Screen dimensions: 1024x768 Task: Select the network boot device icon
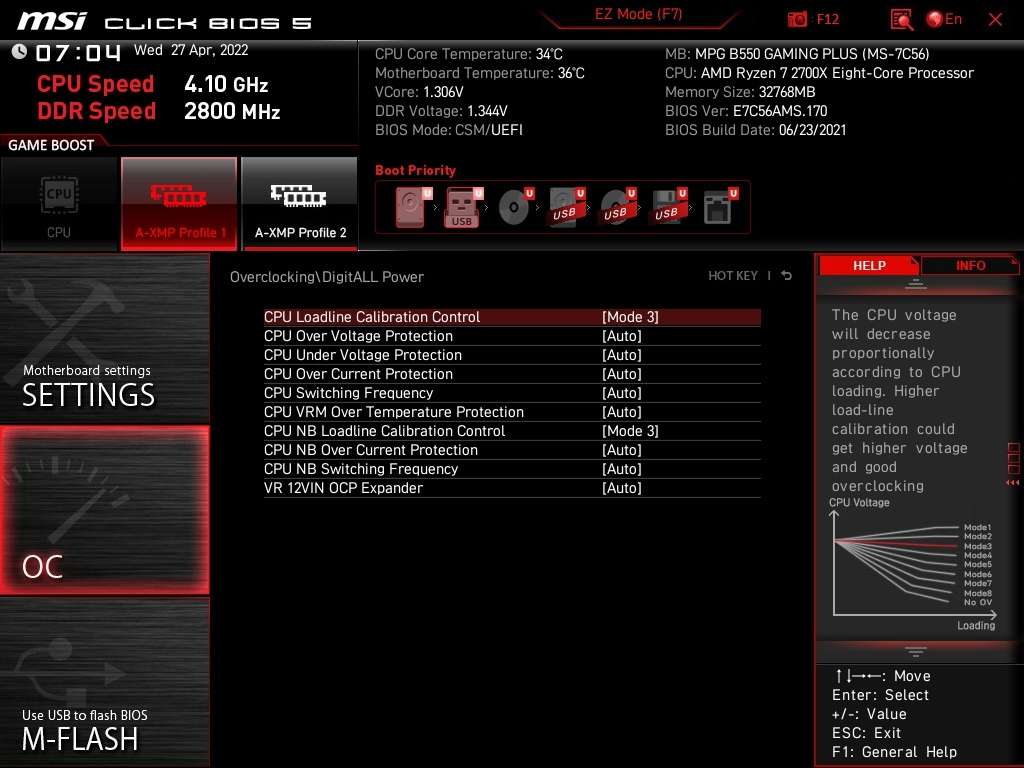(718, 208)
